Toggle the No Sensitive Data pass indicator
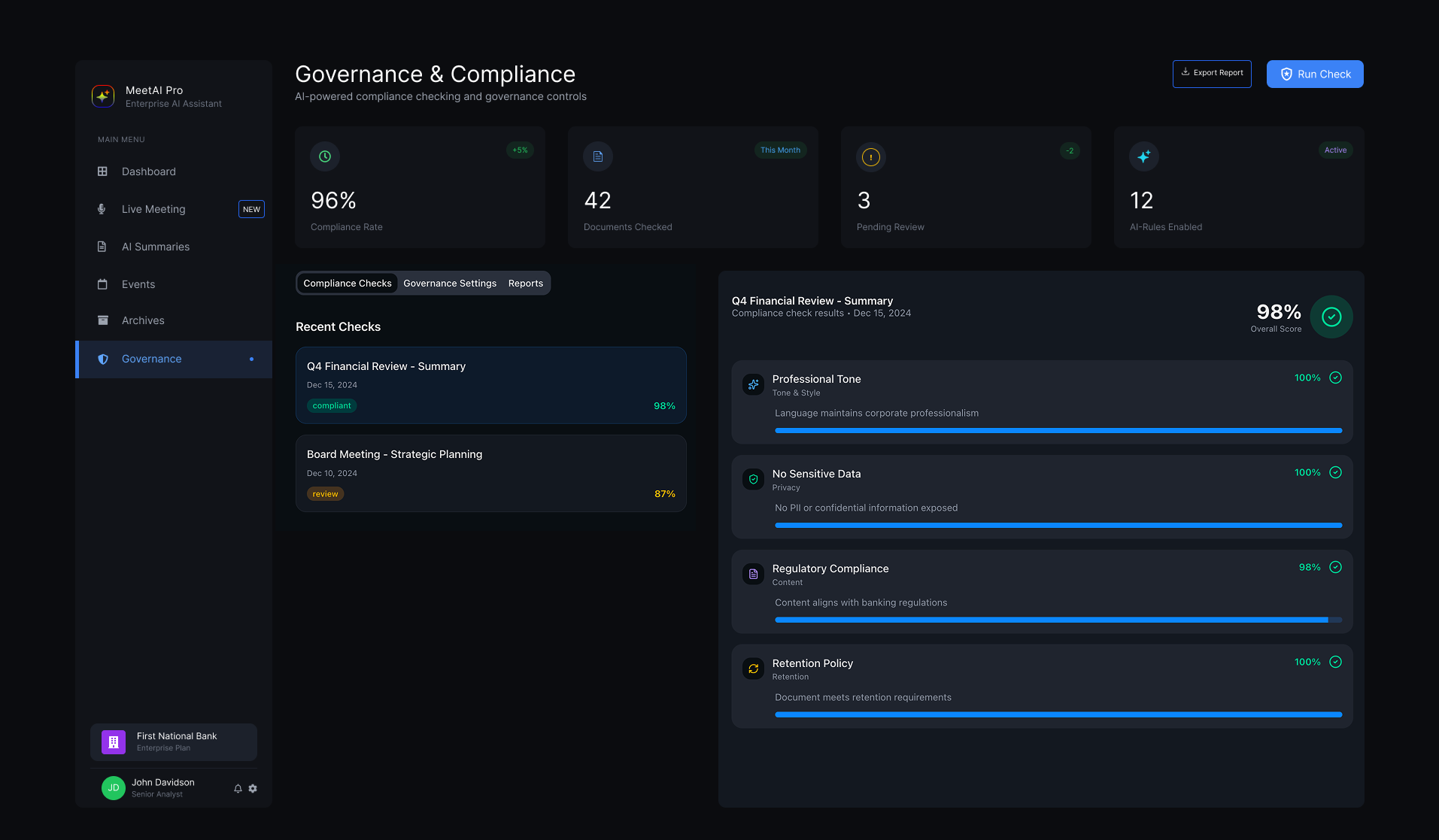This screenshot has height=840, width=1439. [x=1335, y=472]
